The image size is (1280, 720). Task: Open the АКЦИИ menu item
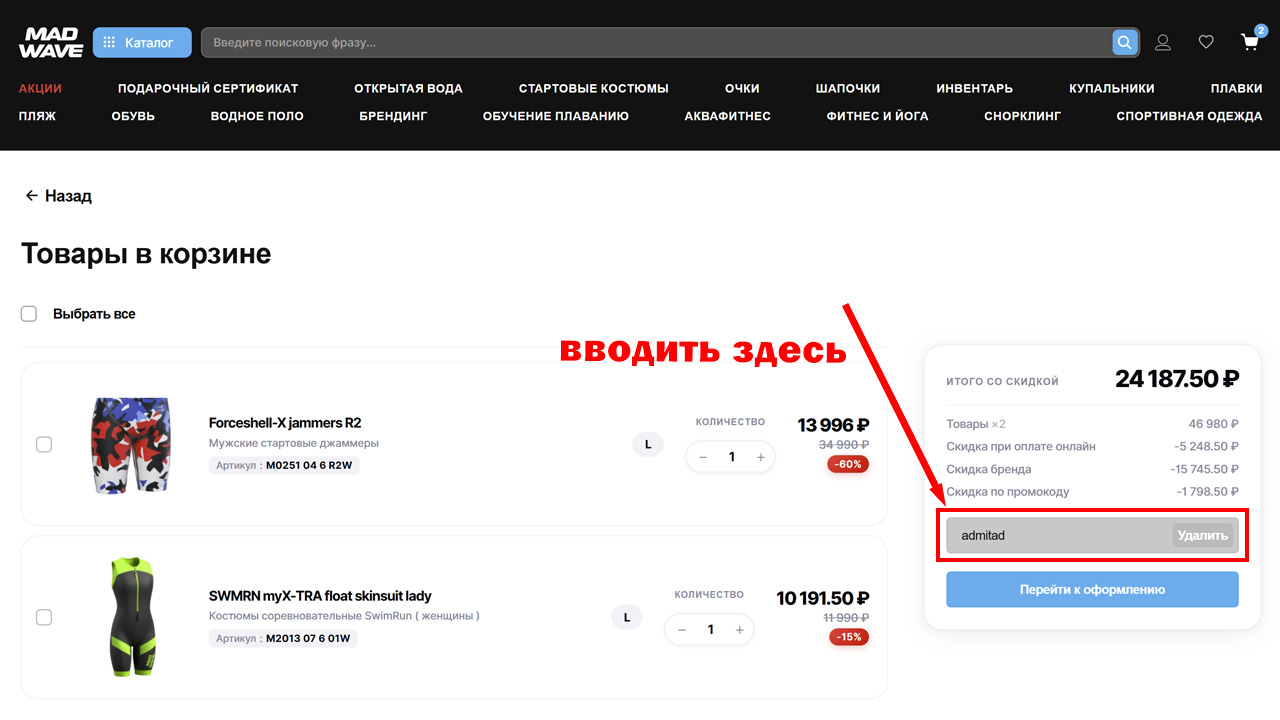pos(40,88)
